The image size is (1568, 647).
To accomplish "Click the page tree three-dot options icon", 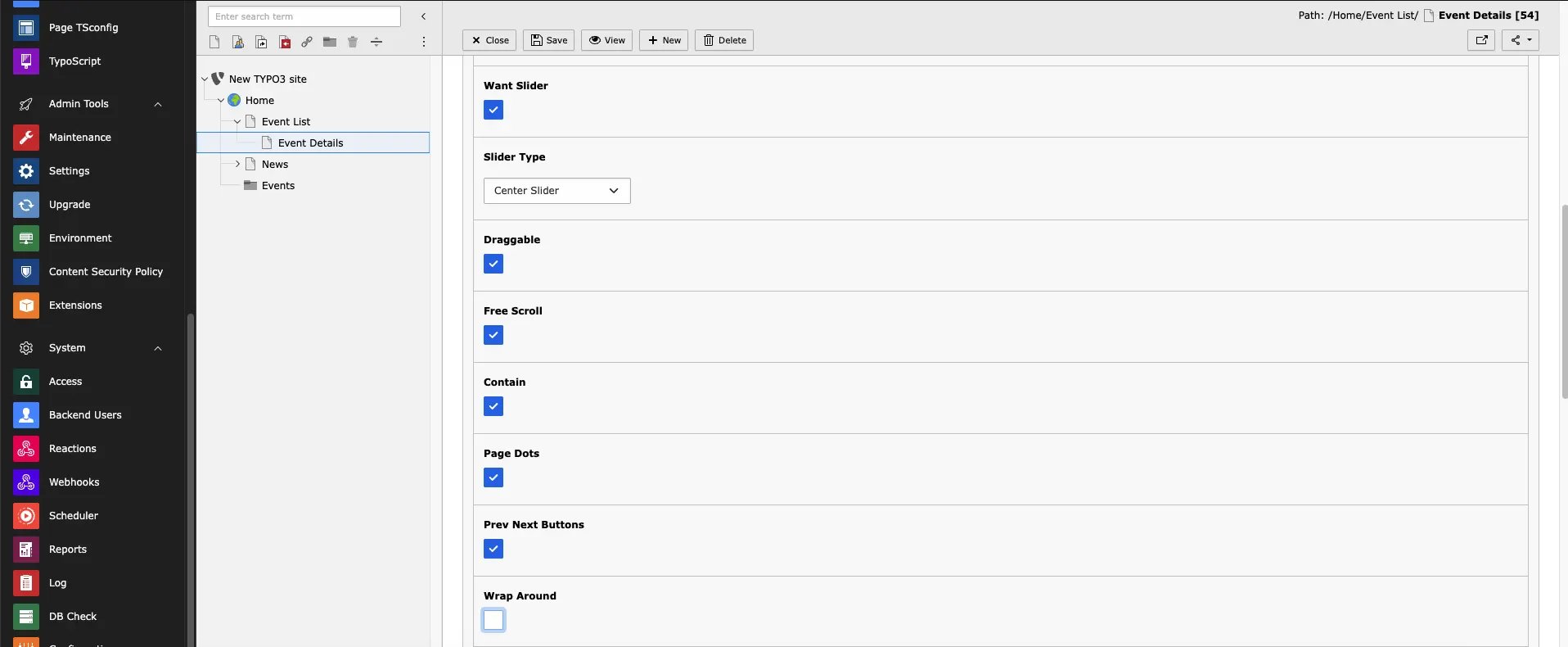I will 423,42.
